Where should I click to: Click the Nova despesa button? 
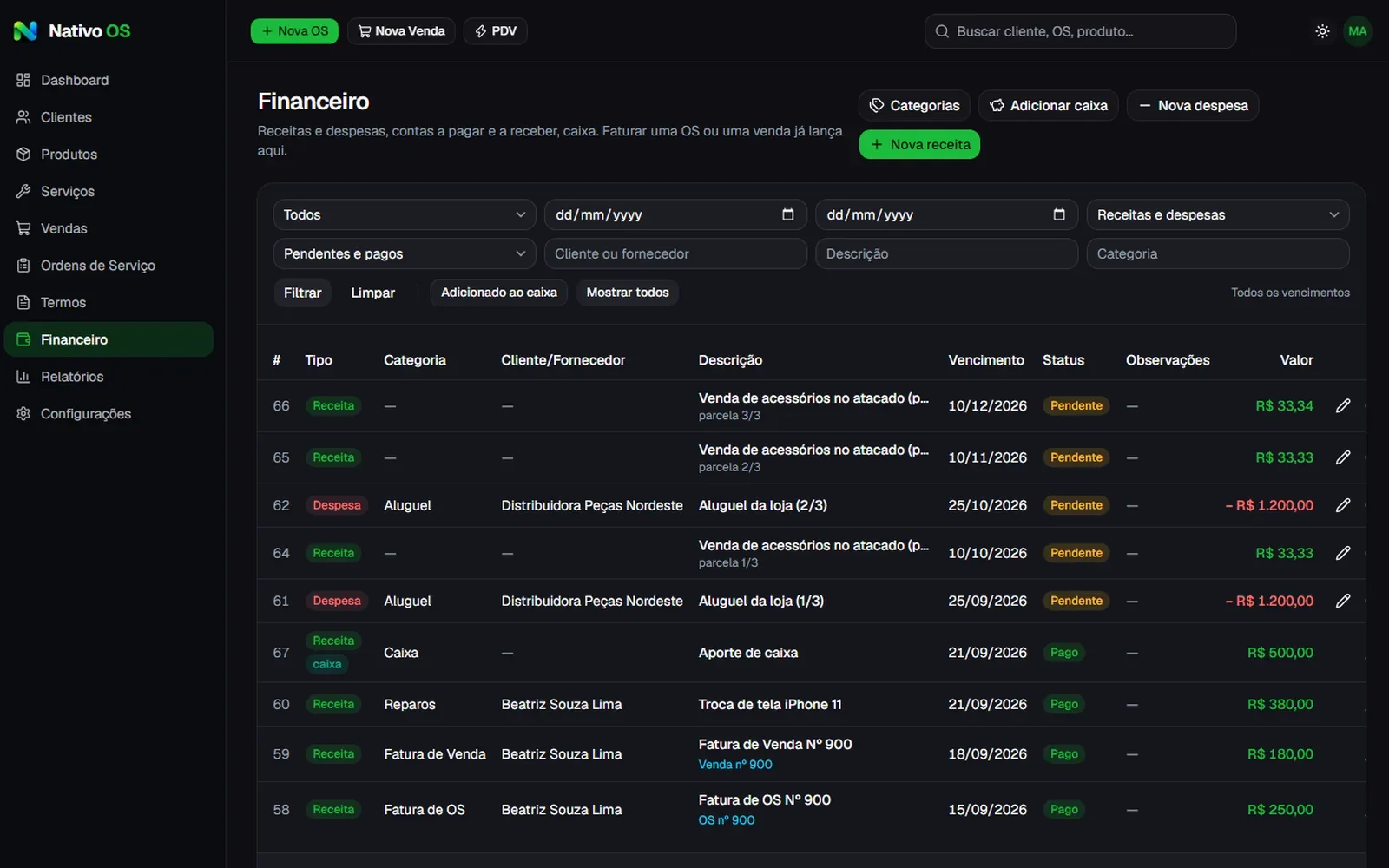coord(1193,105)
